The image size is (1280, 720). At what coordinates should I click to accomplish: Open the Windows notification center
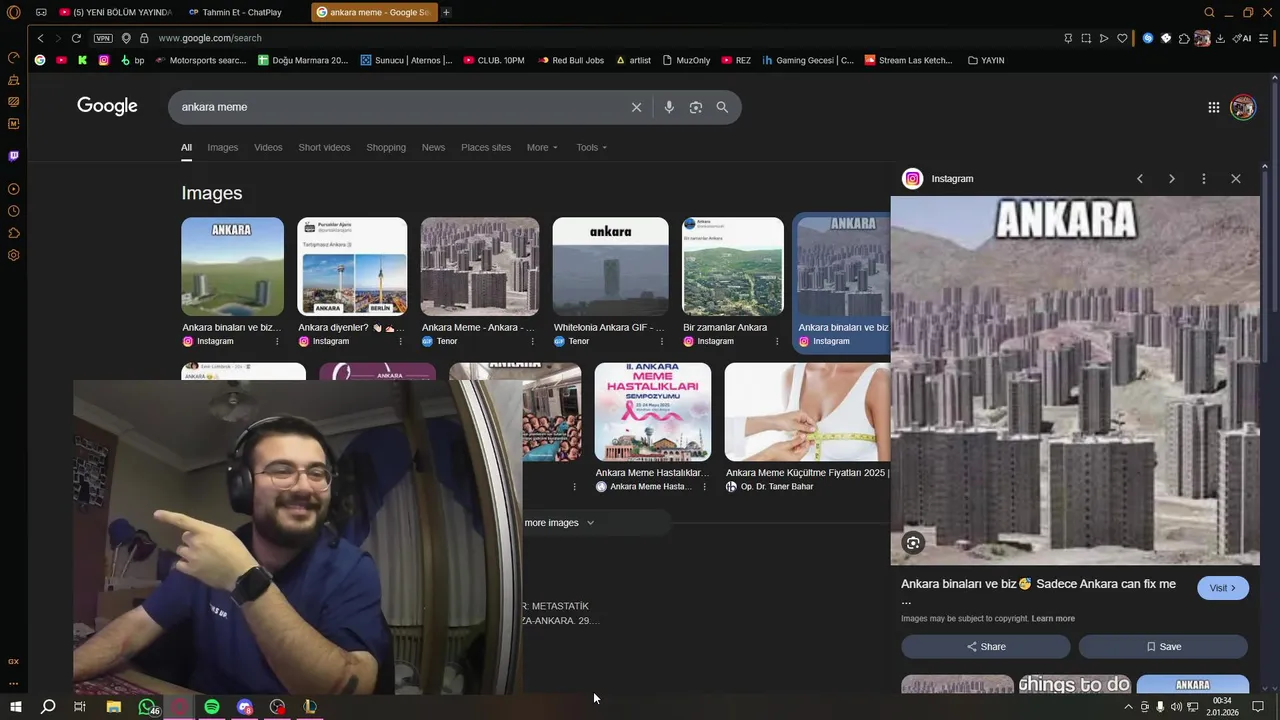pyautogui.click(x=1258, y=707)
